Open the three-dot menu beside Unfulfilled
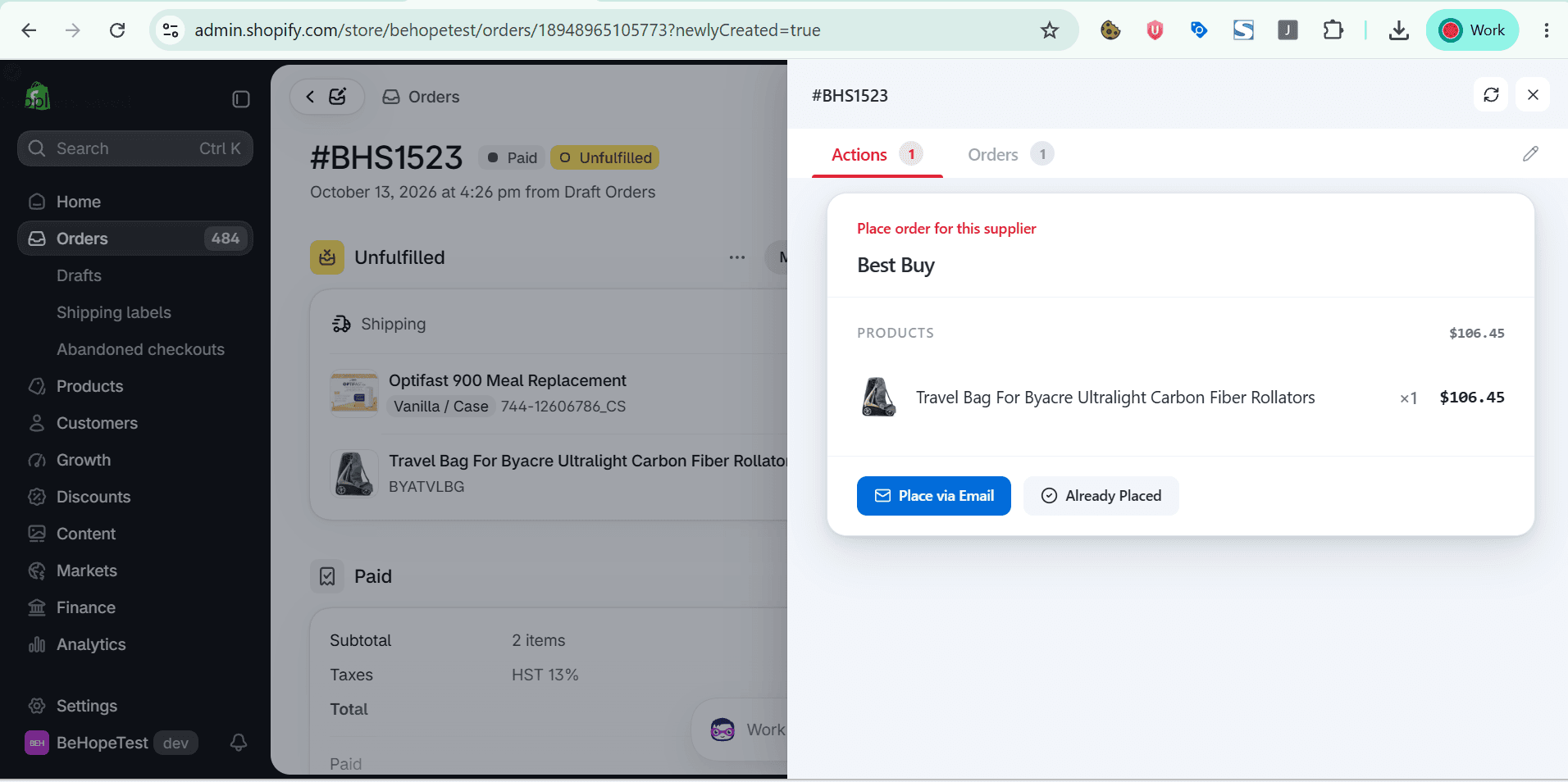This screenshot has width=1568, height=782. pos(737,257)
